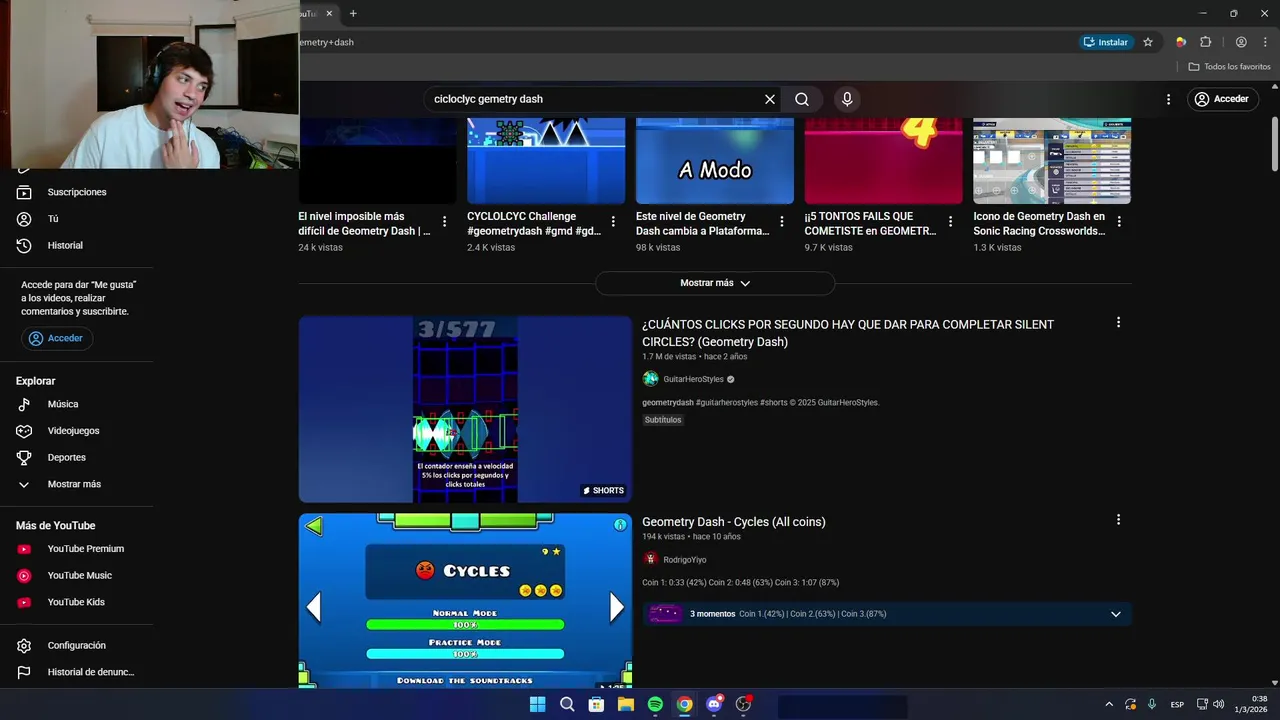1280x720 pixels.
Task: Open options menu for Cycles video
Action: [x=1118, y=520]
